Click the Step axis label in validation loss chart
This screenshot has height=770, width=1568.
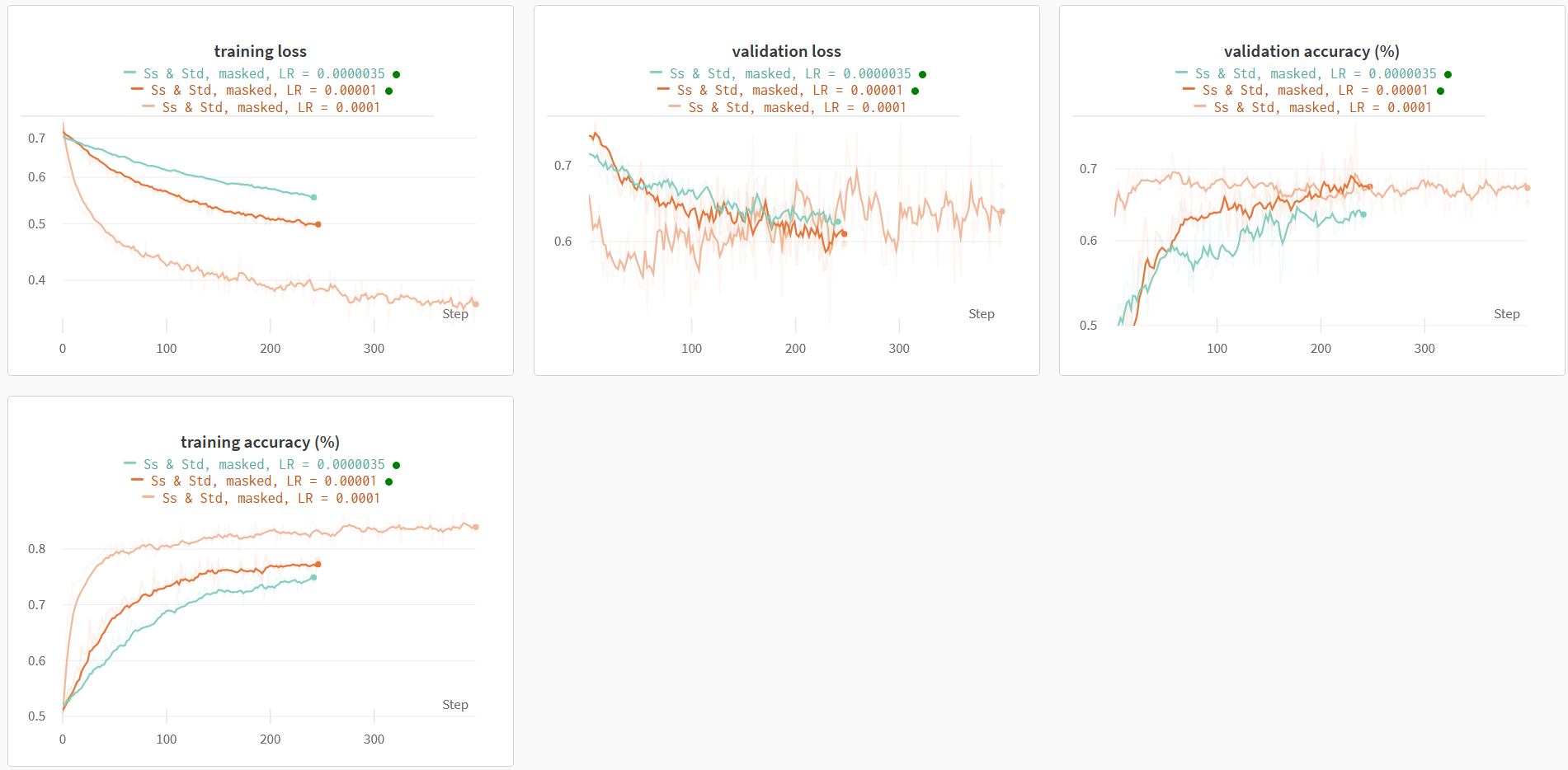pyautogui.click(x=982, y=314)
